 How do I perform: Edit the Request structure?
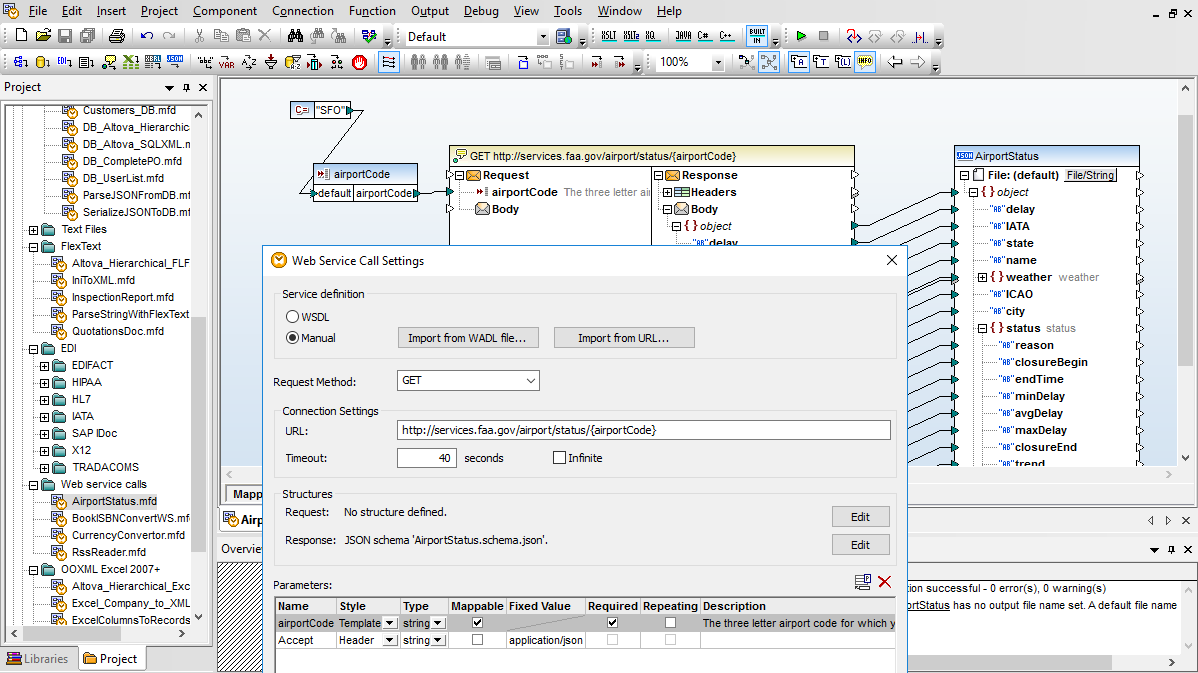click(x=860, y=517)
